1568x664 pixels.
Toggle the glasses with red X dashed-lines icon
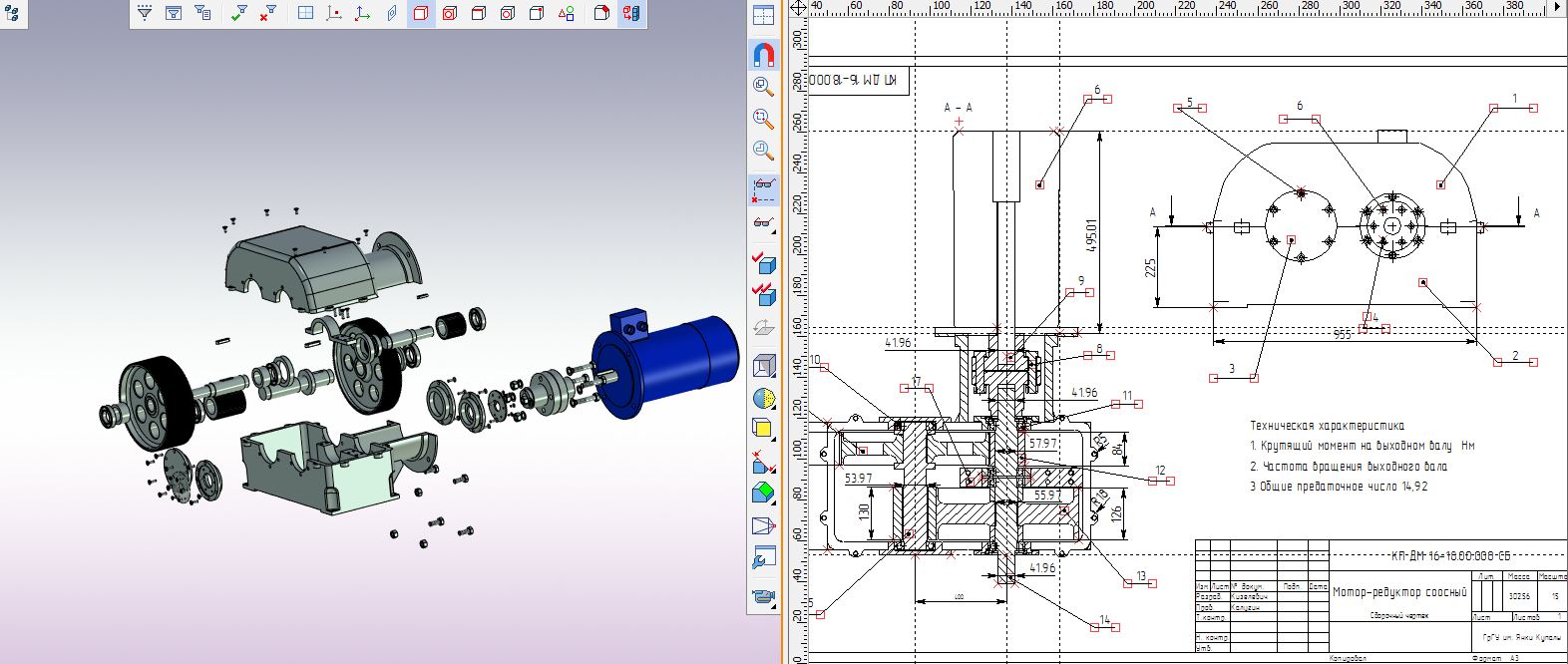point(764,188)
